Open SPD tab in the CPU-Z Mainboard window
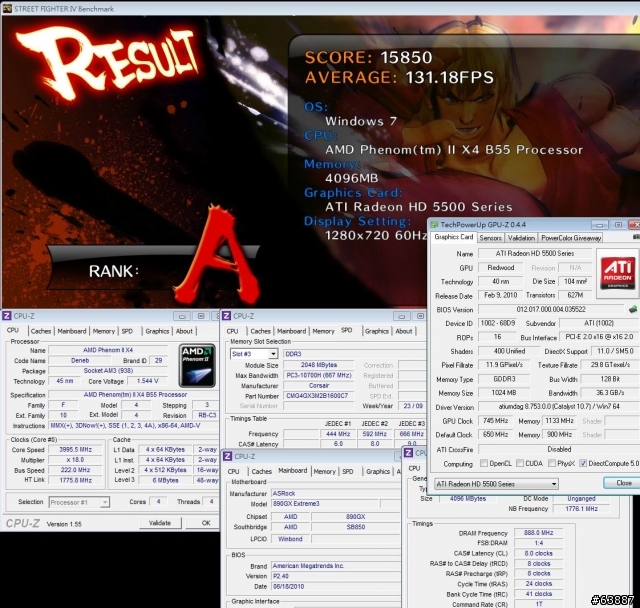The width and height of the screenshot is (640, 608). point(348,471)
